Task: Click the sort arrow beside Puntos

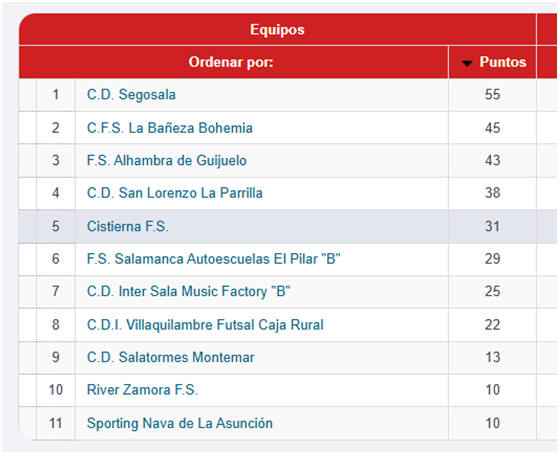Action: click(467, 63)
